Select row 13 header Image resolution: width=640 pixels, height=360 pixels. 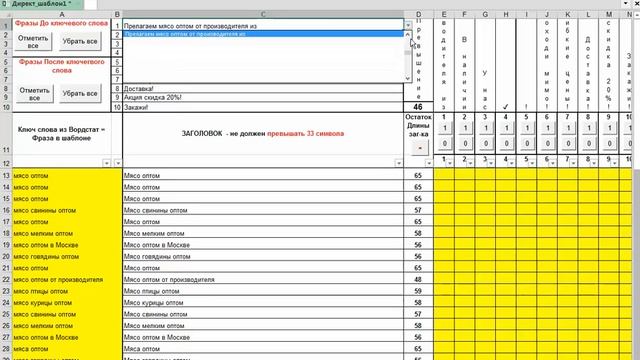(x=6, y=176)
